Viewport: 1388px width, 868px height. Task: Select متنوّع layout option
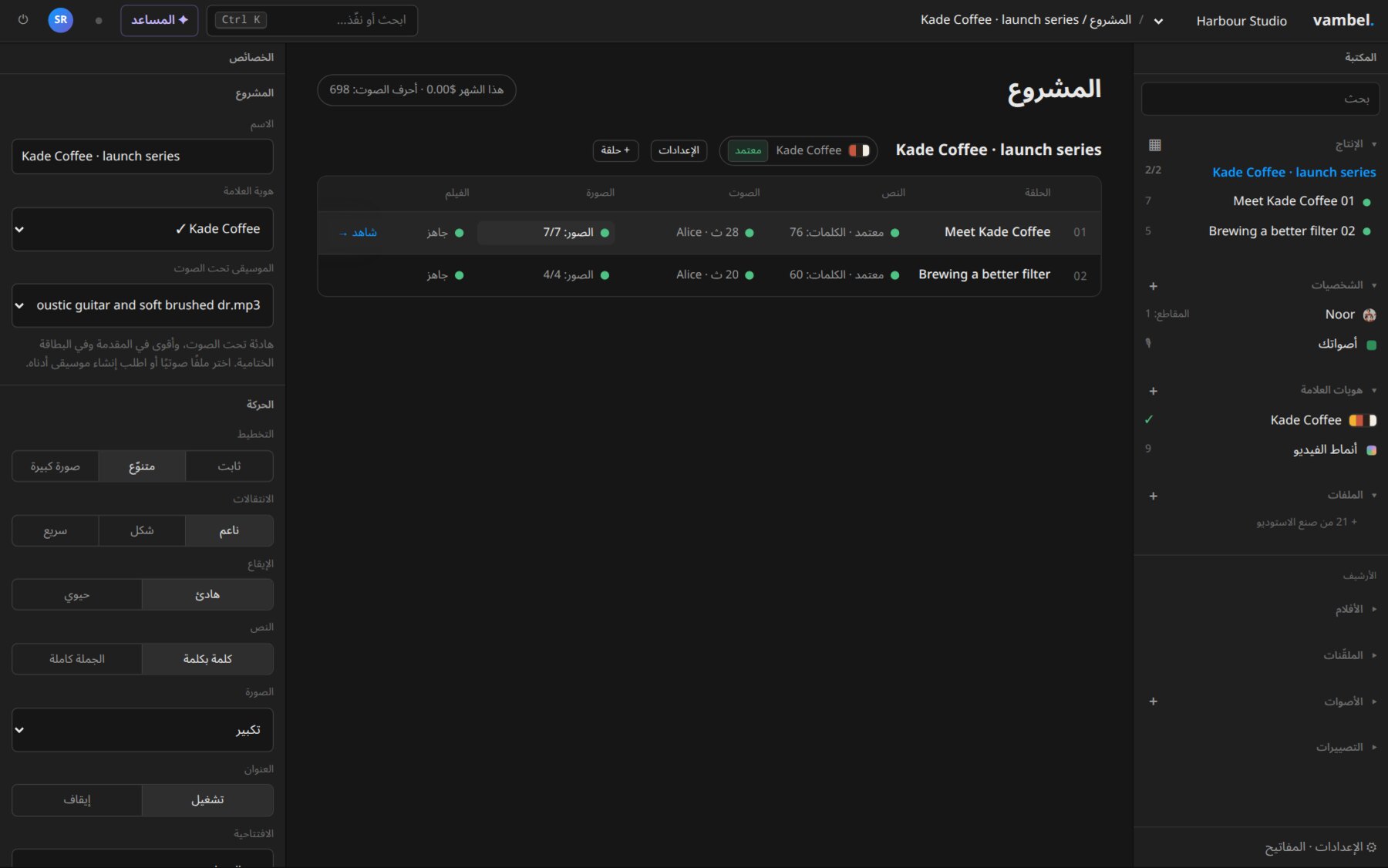coord(142,466)
